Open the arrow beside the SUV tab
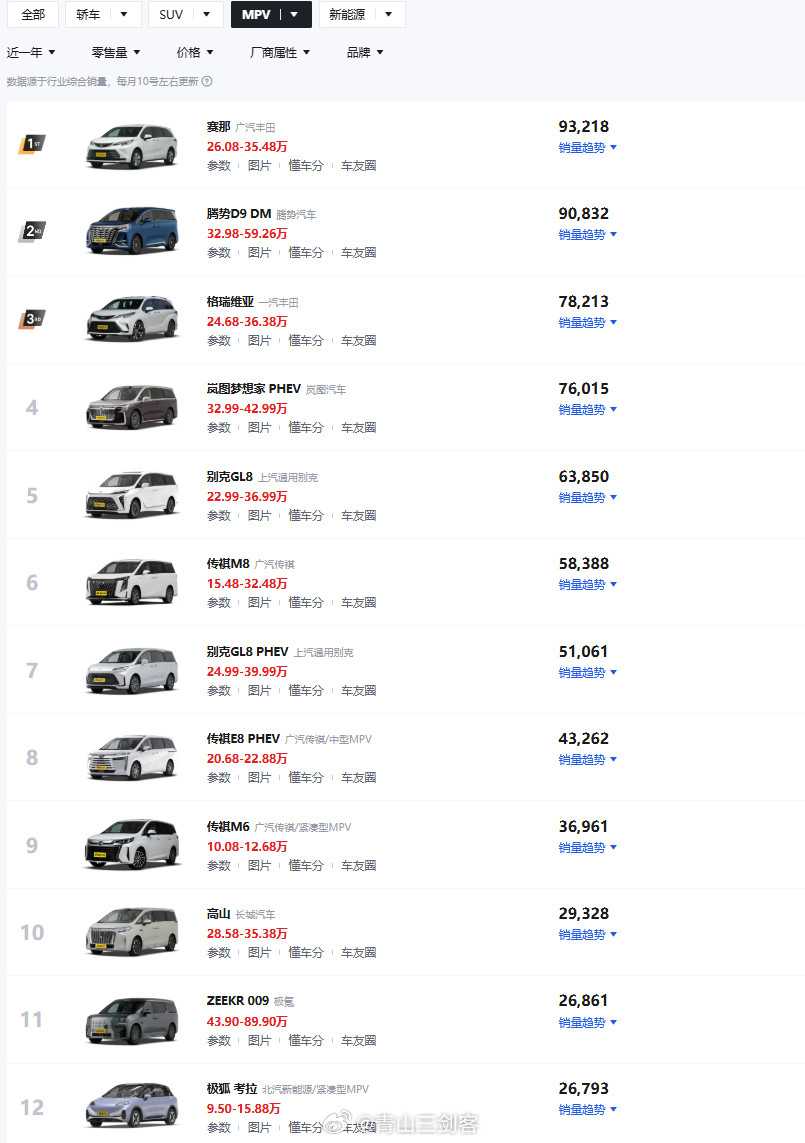 (x=206, y=14)
